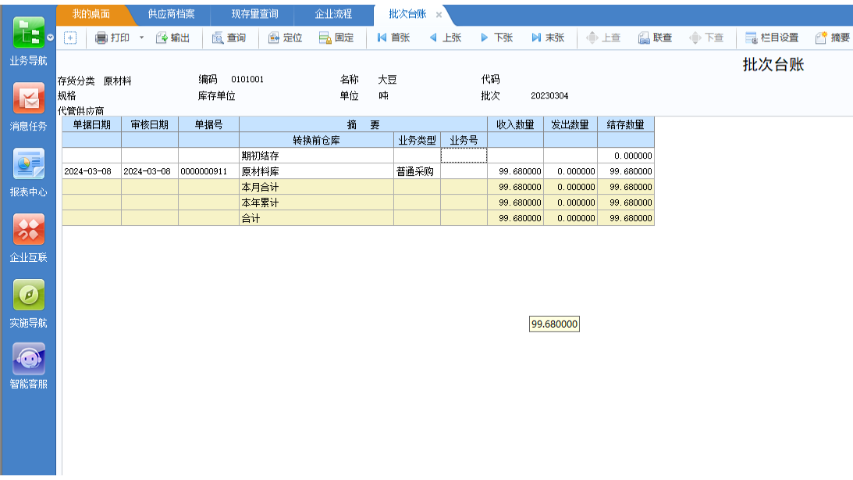Switch to the 企业流程 tab
The image size is (853, 480).
tap(333, 14)
